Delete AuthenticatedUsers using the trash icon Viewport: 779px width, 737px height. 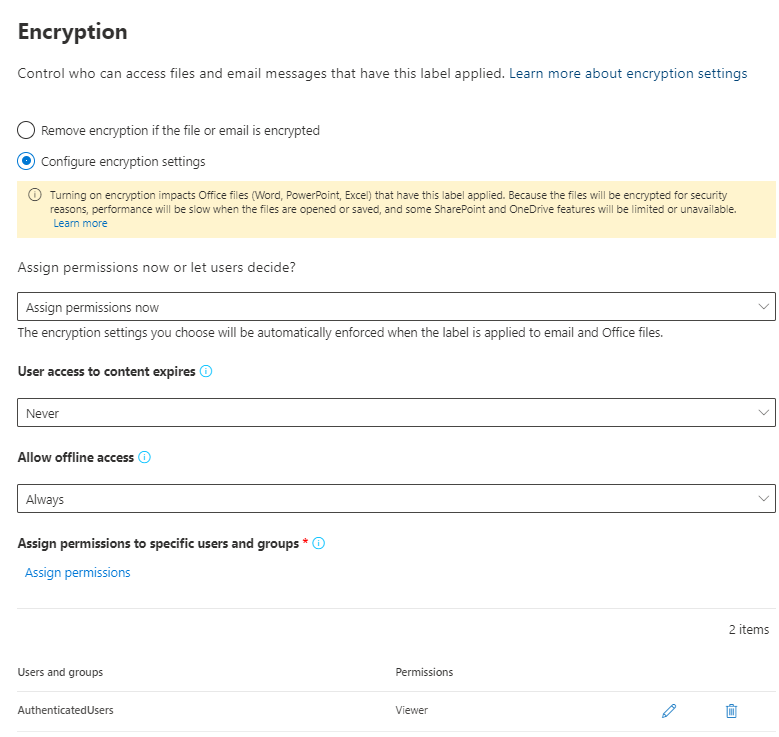[x=731, y=711]
